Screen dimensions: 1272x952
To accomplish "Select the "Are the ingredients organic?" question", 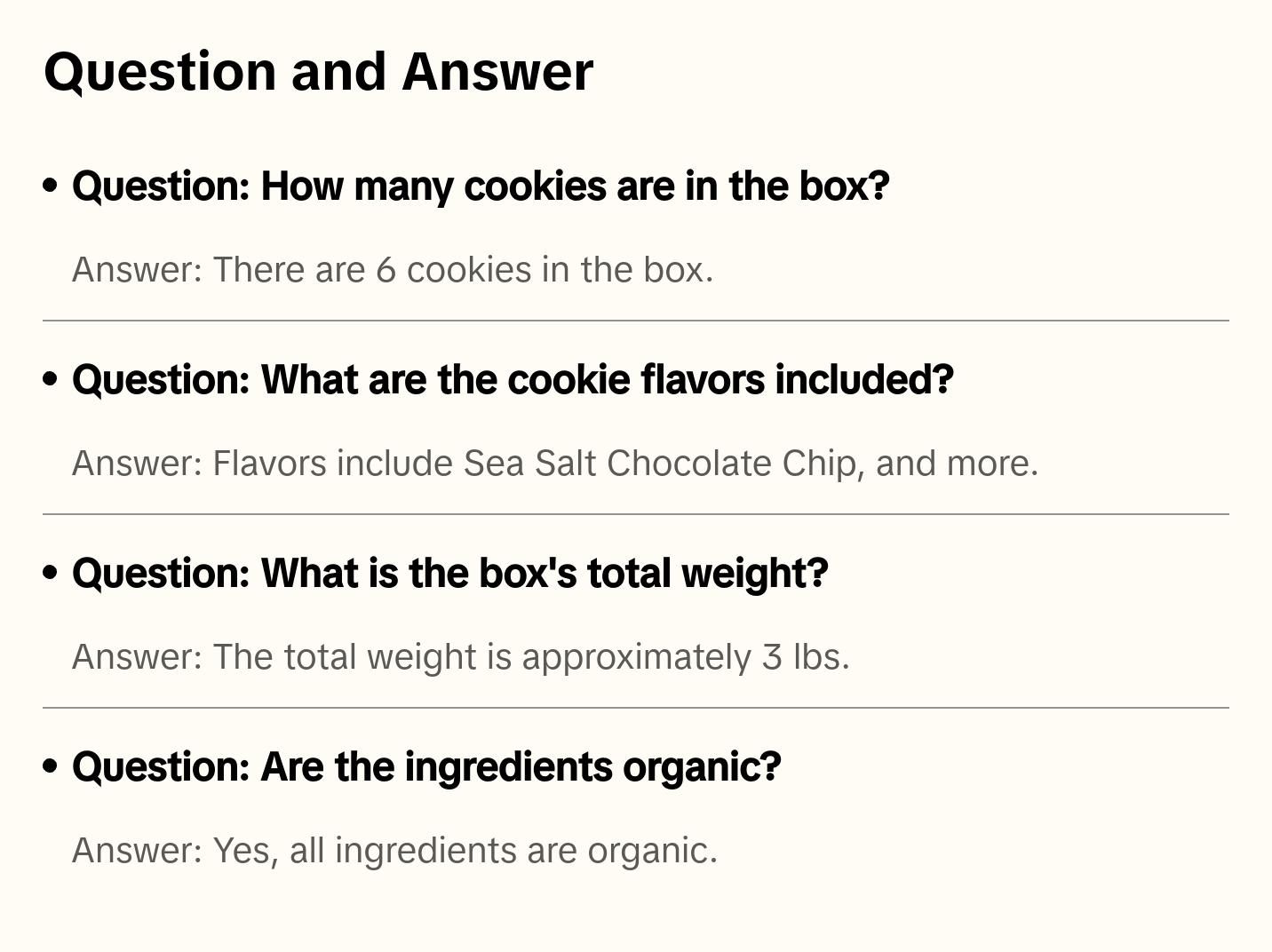I will tap(426, 767).
